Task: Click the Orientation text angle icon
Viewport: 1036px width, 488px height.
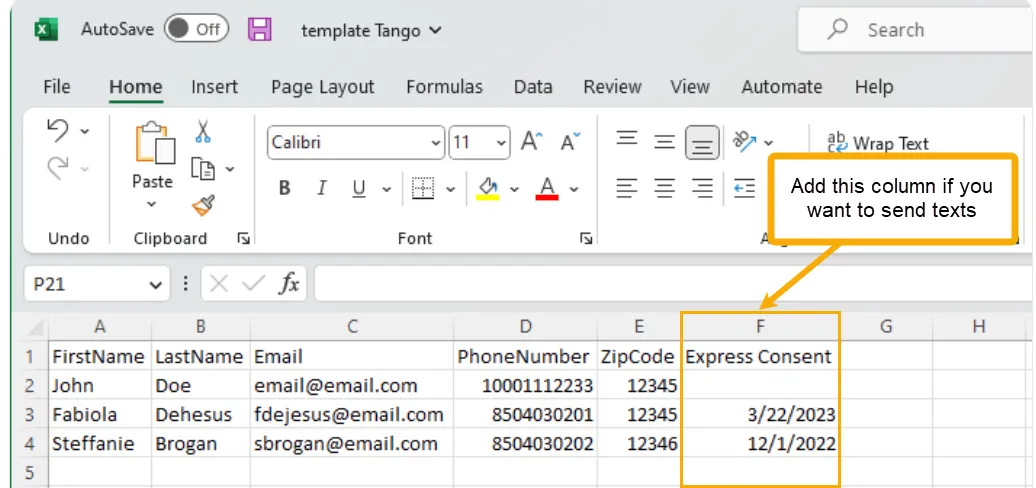Action: [x=745, y=141]
